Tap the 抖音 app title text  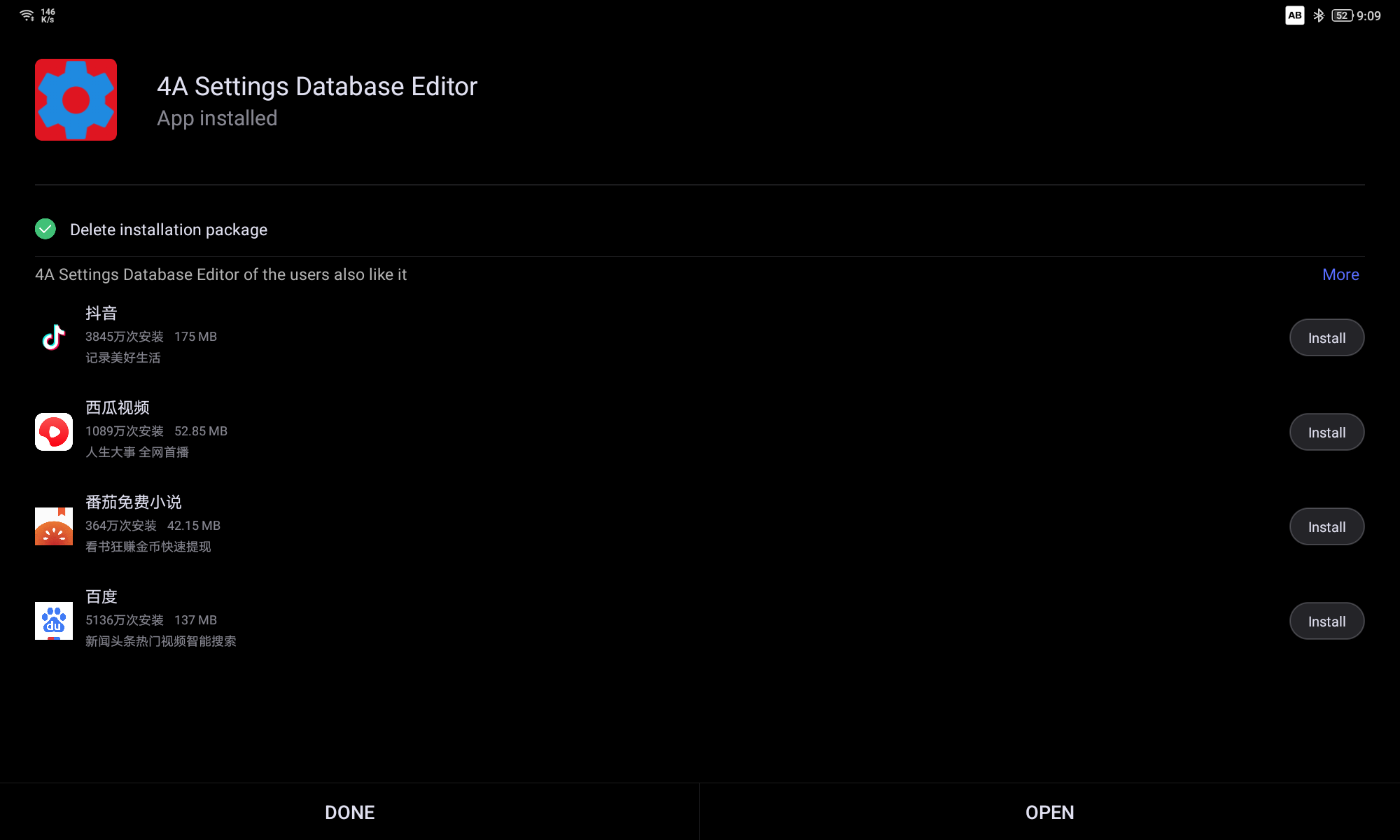pos(101,313)
